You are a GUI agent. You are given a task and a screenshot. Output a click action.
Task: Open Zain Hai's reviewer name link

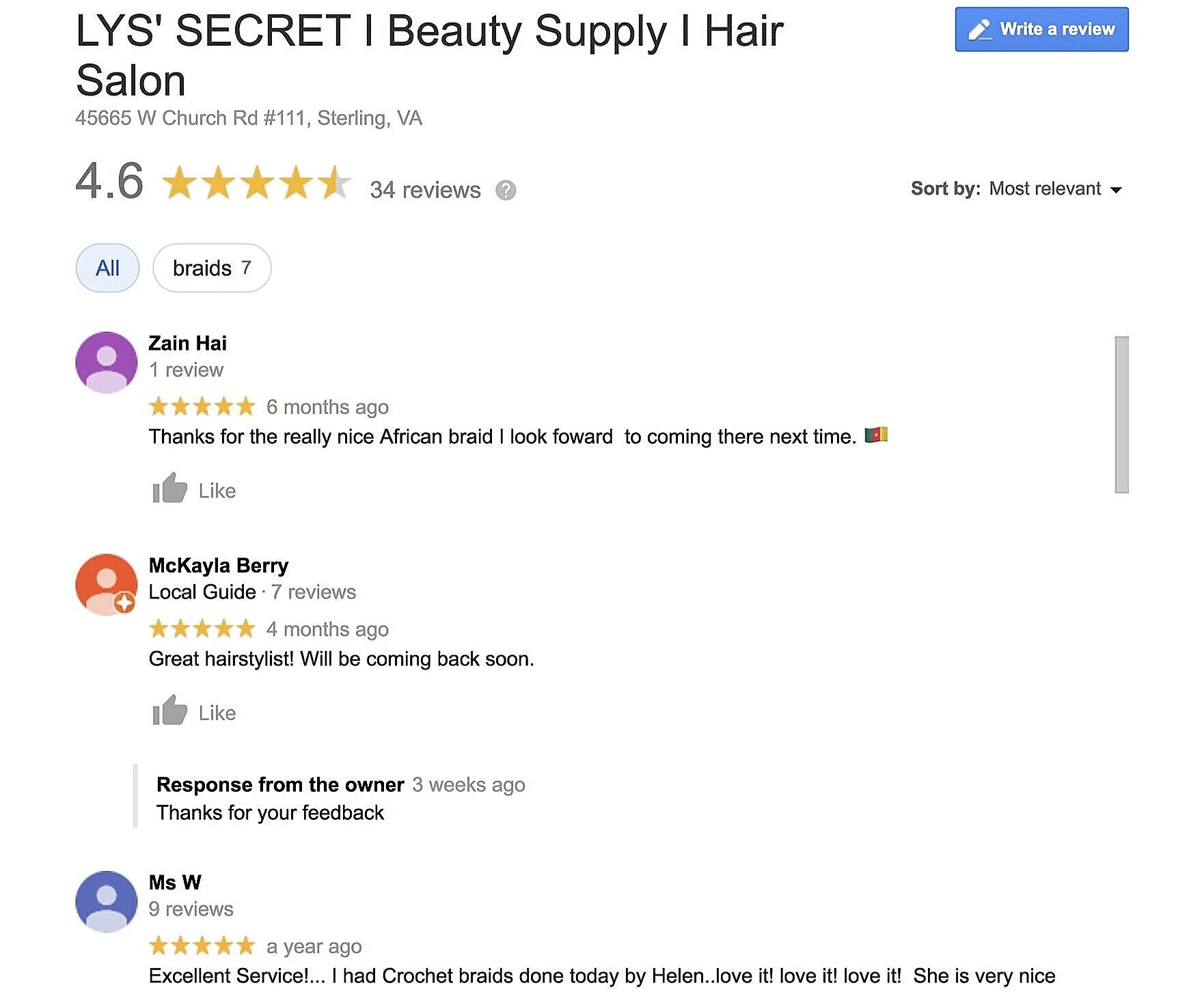click(x=188, y=343)
